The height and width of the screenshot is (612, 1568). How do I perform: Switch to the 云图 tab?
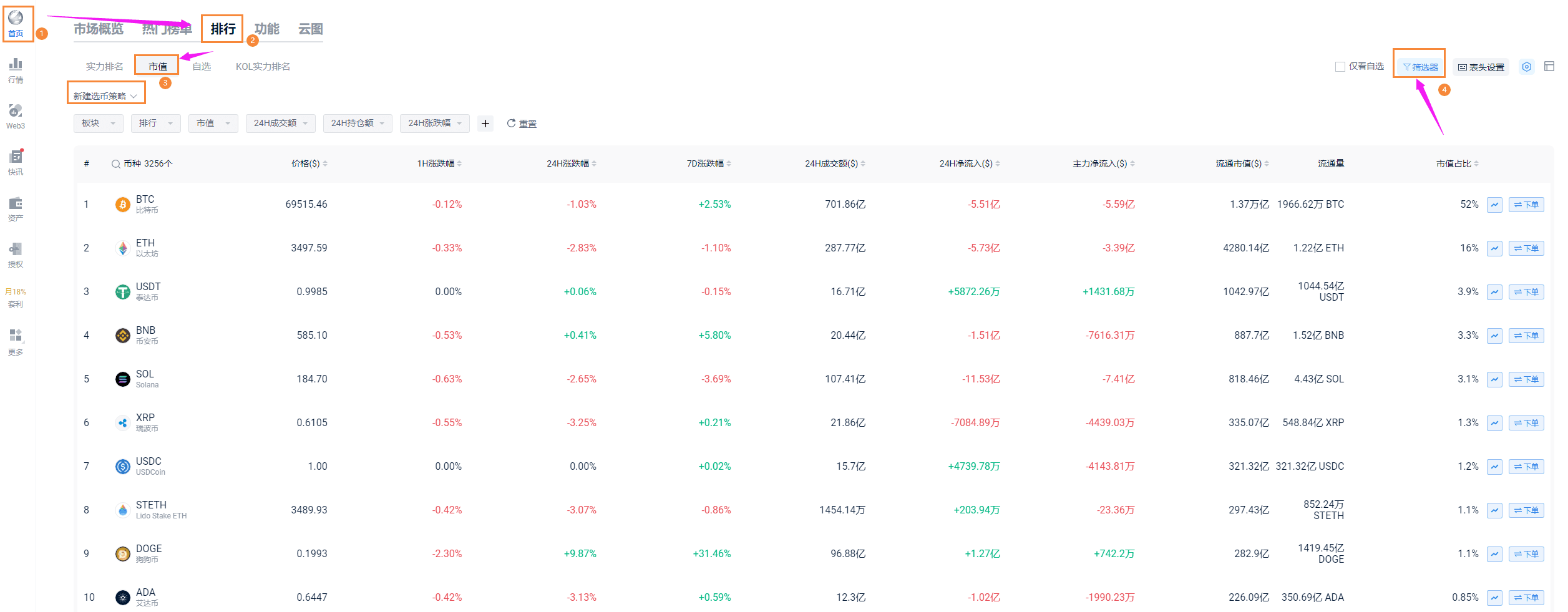pos(311,29)
